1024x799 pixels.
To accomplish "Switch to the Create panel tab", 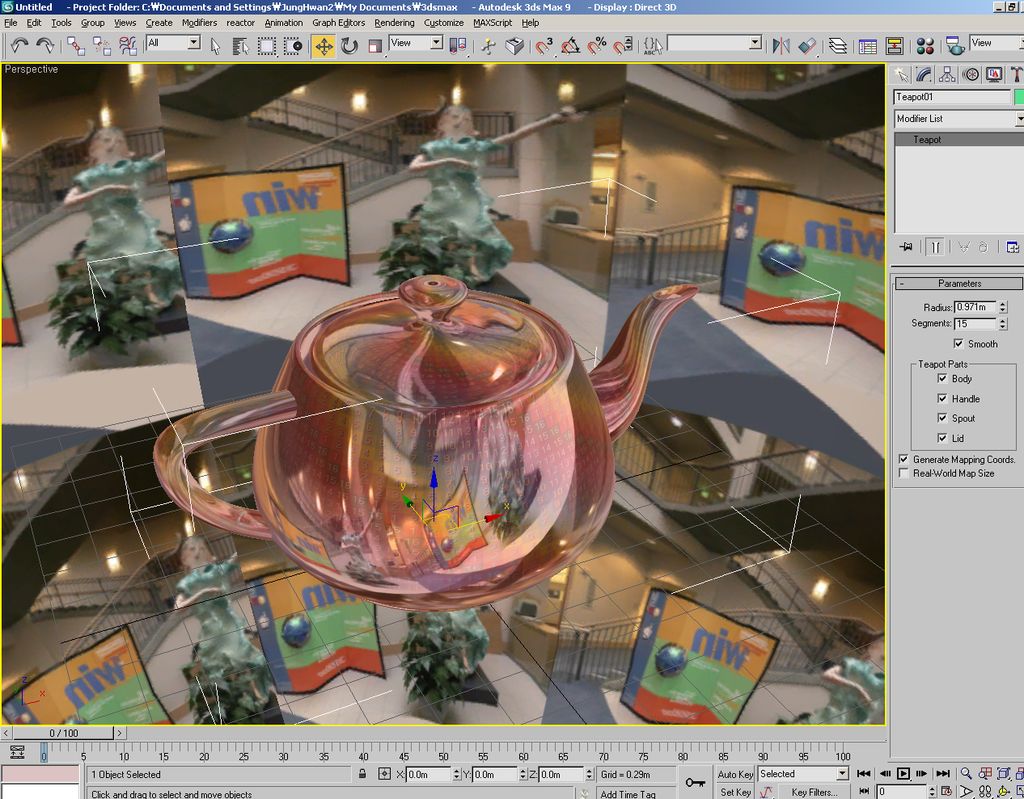I will [x=901, y=74].
